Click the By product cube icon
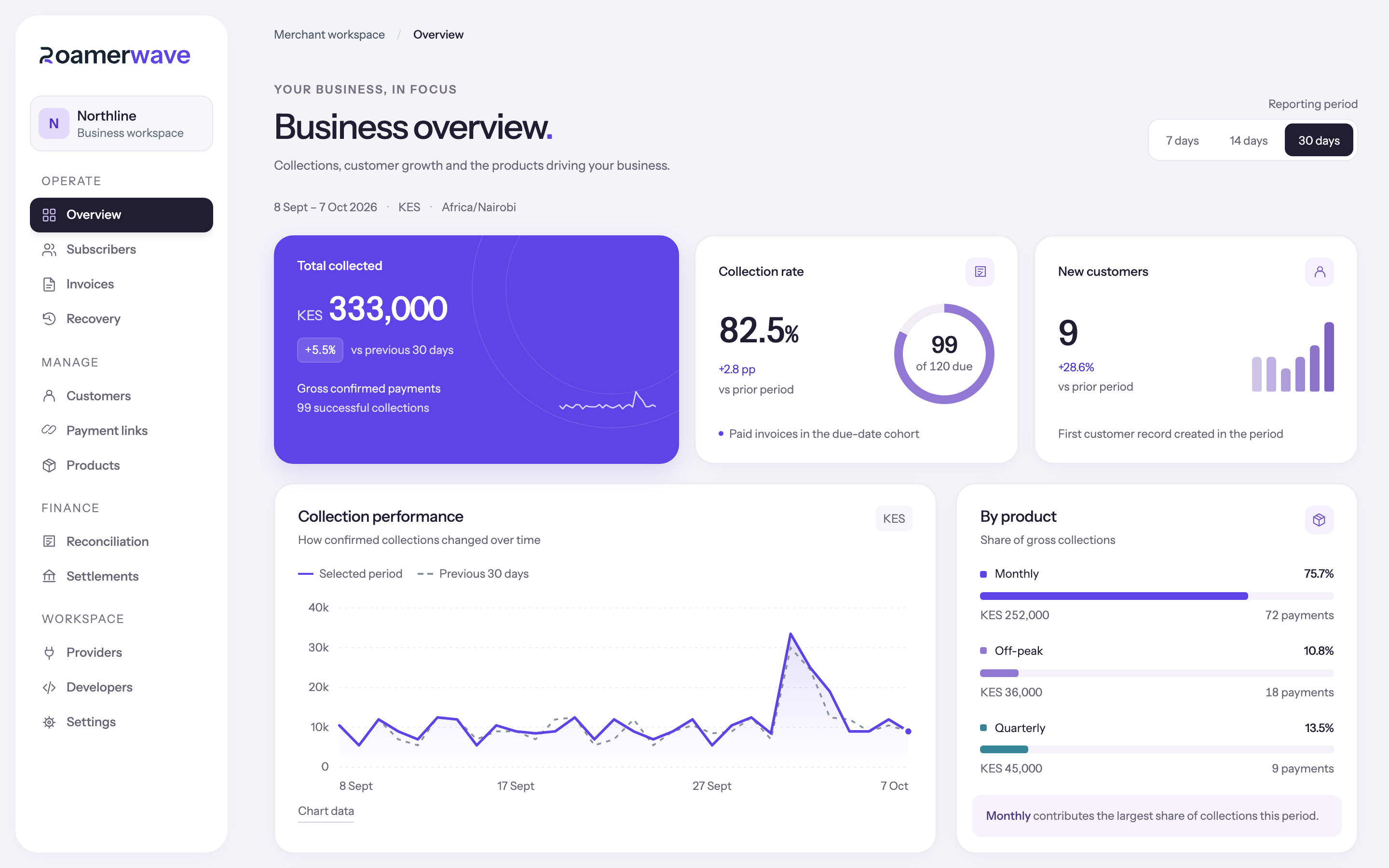 (1319, 520)
